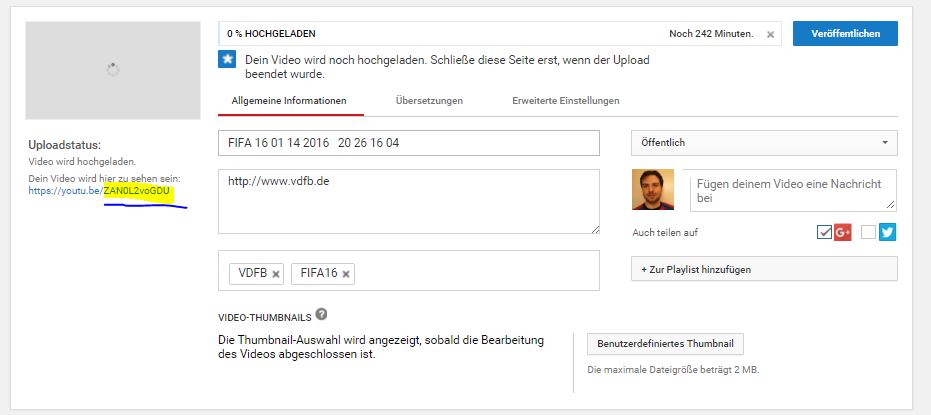Viewport: 931px width, 415px height.
Task: Remove the FIFA16 tag
Action: (346, 274)
